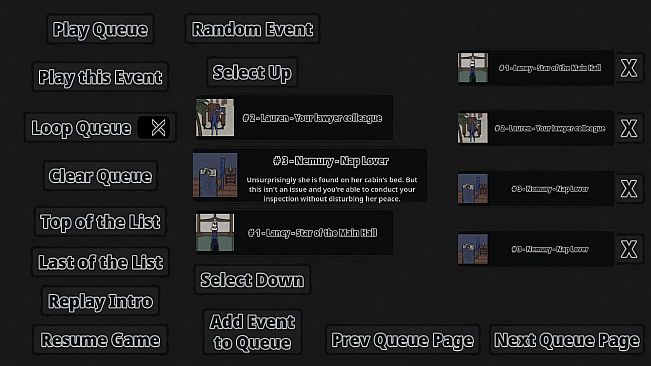Go to Next Queue Page
This screenshot has height=366, width=651.
point(567,340)
